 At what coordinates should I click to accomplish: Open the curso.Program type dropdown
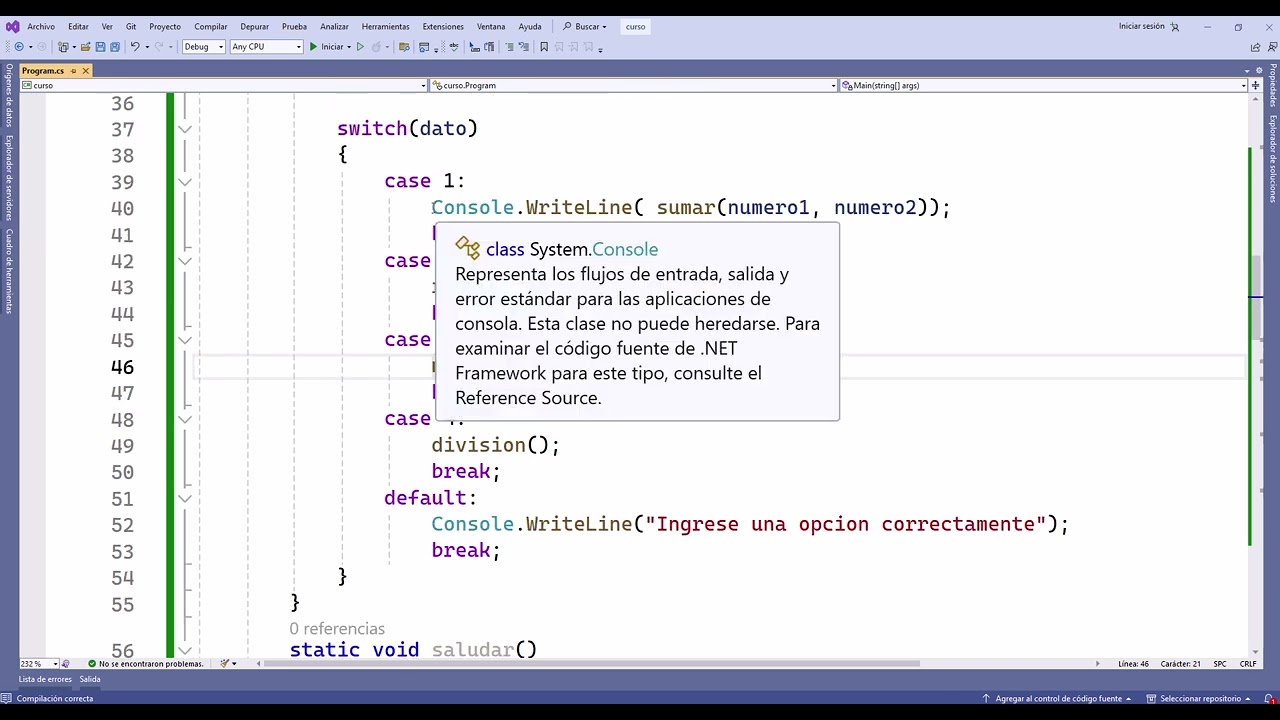pyautogui.click(x=633, y=86)
